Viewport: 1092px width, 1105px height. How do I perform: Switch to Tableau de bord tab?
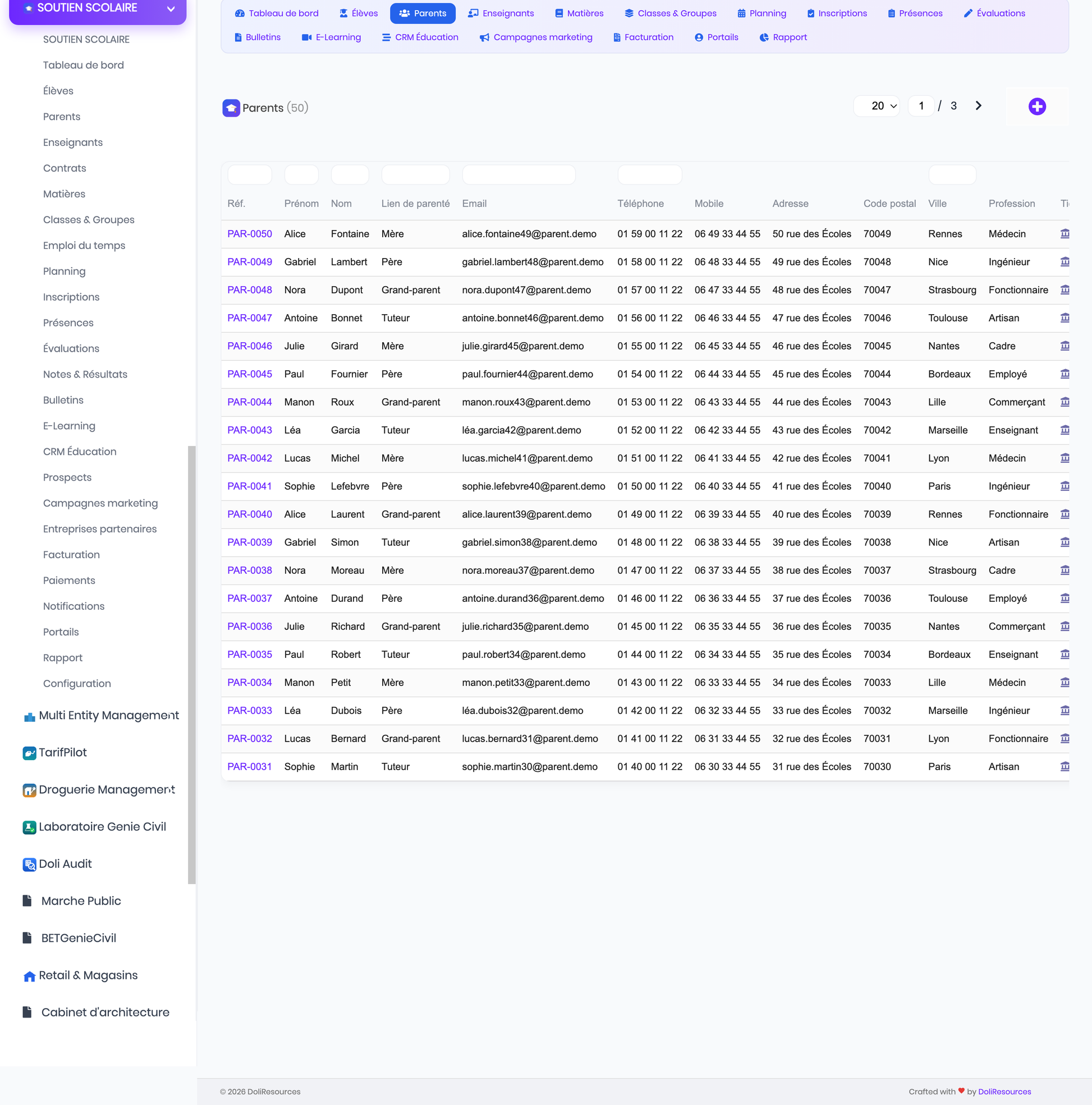(277, 13)
